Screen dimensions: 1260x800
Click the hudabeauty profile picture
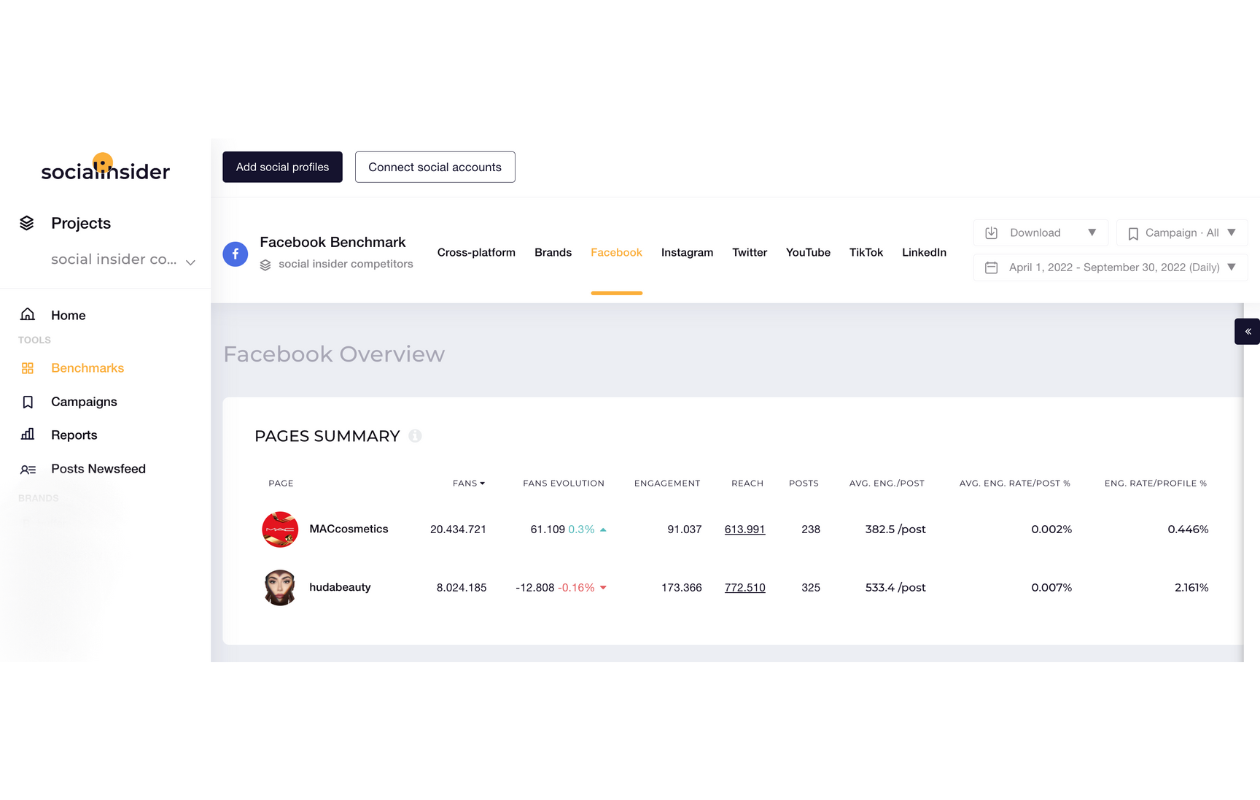pos(280,588)
